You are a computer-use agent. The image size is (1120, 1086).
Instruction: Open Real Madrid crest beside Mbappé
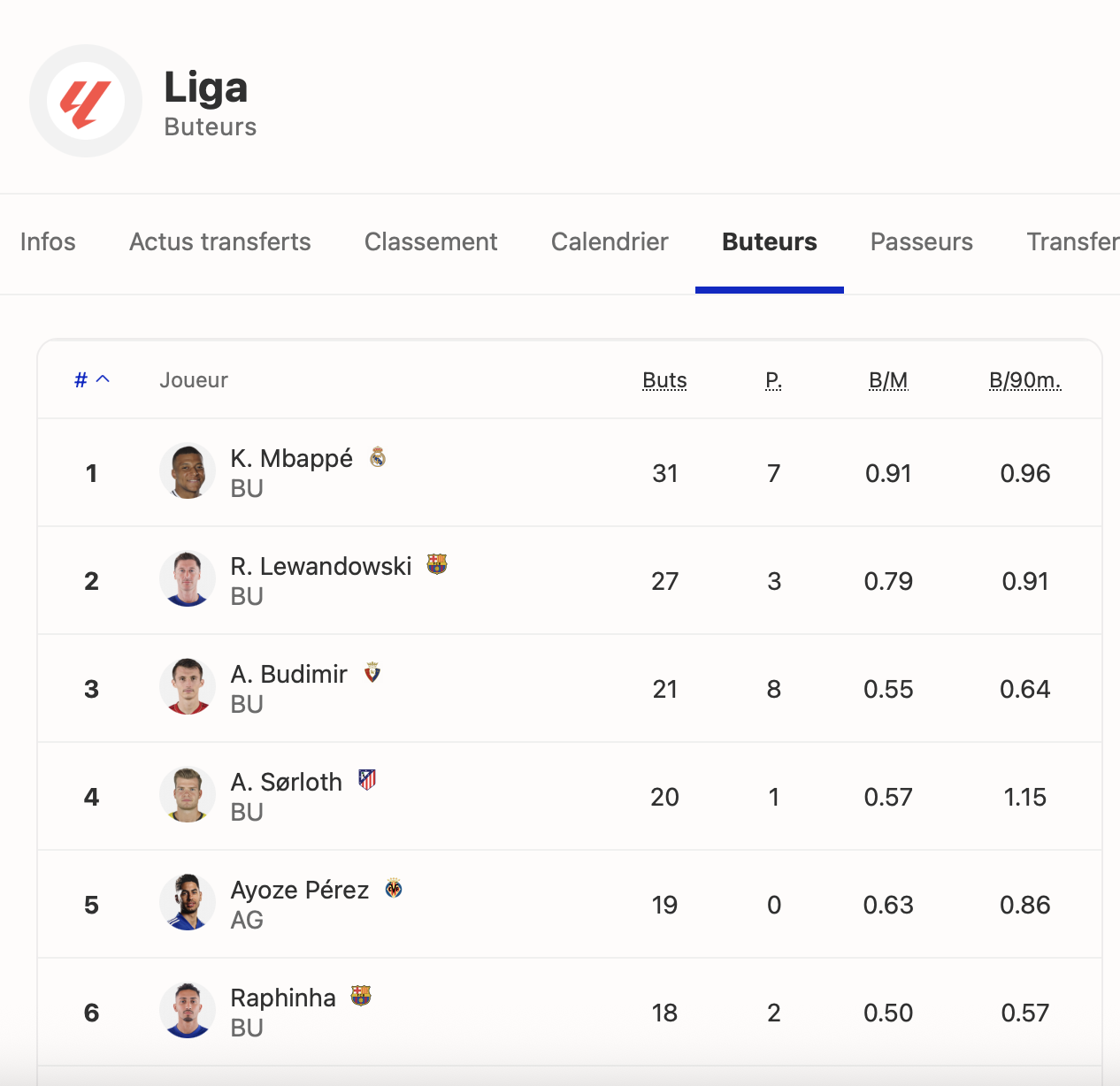378,457
